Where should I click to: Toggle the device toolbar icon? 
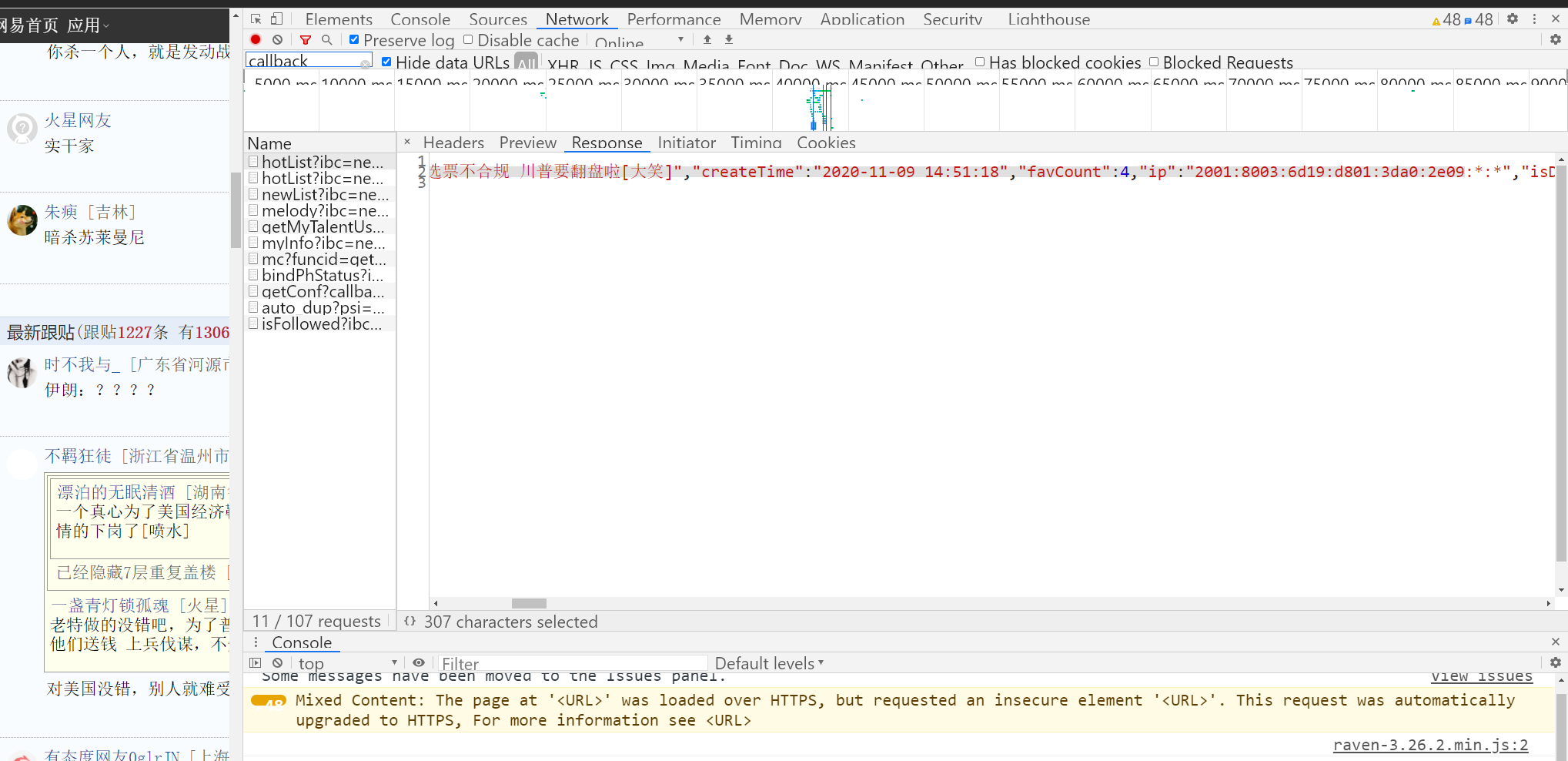(276, 18)
